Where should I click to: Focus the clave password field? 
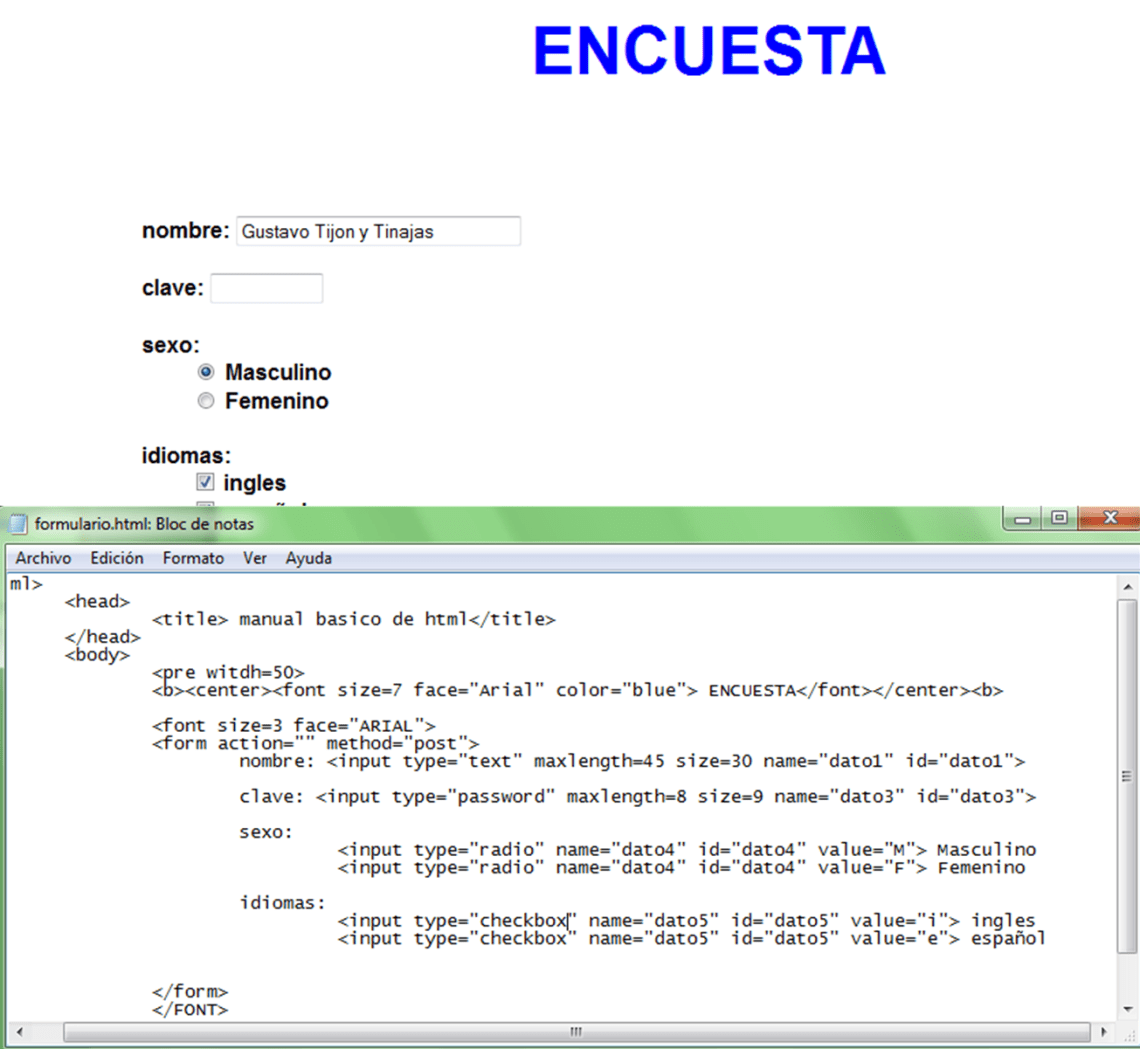(x=266, y=289)
